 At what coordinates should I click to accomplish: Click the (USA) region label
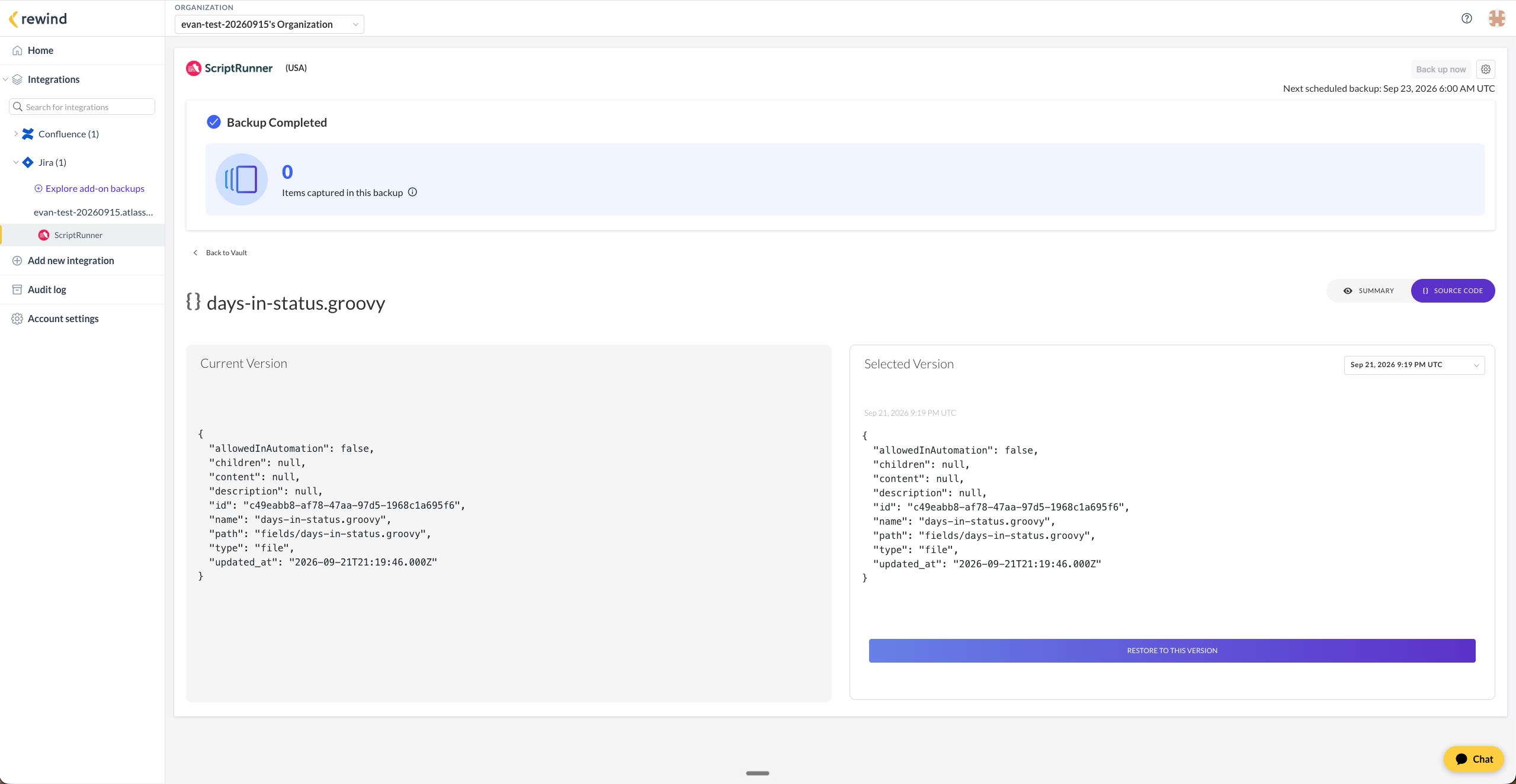[x=296, y=68]
